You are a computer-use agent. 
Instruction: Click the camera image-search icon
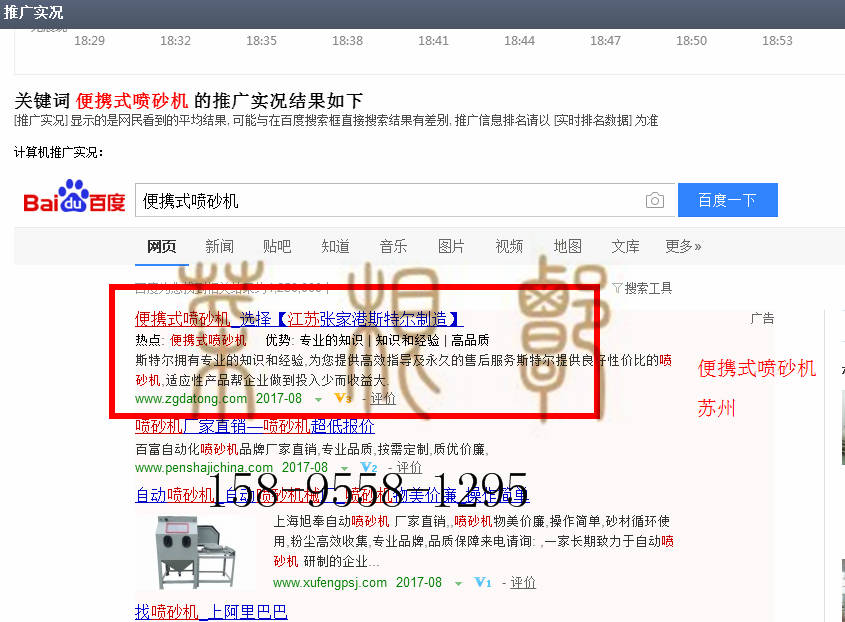click(655, 201)
